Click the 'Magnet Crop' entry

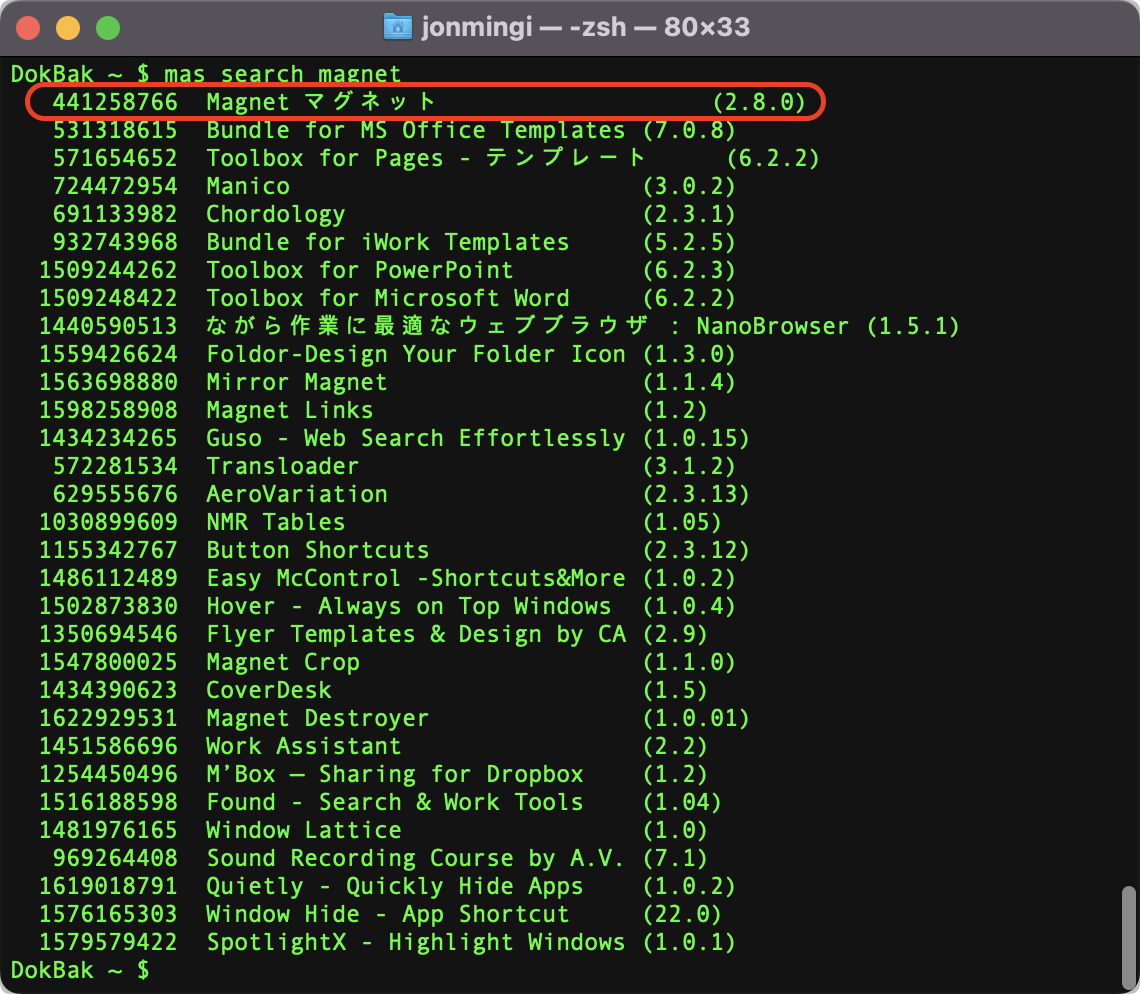pyautogui.click(x=283, y=662)
